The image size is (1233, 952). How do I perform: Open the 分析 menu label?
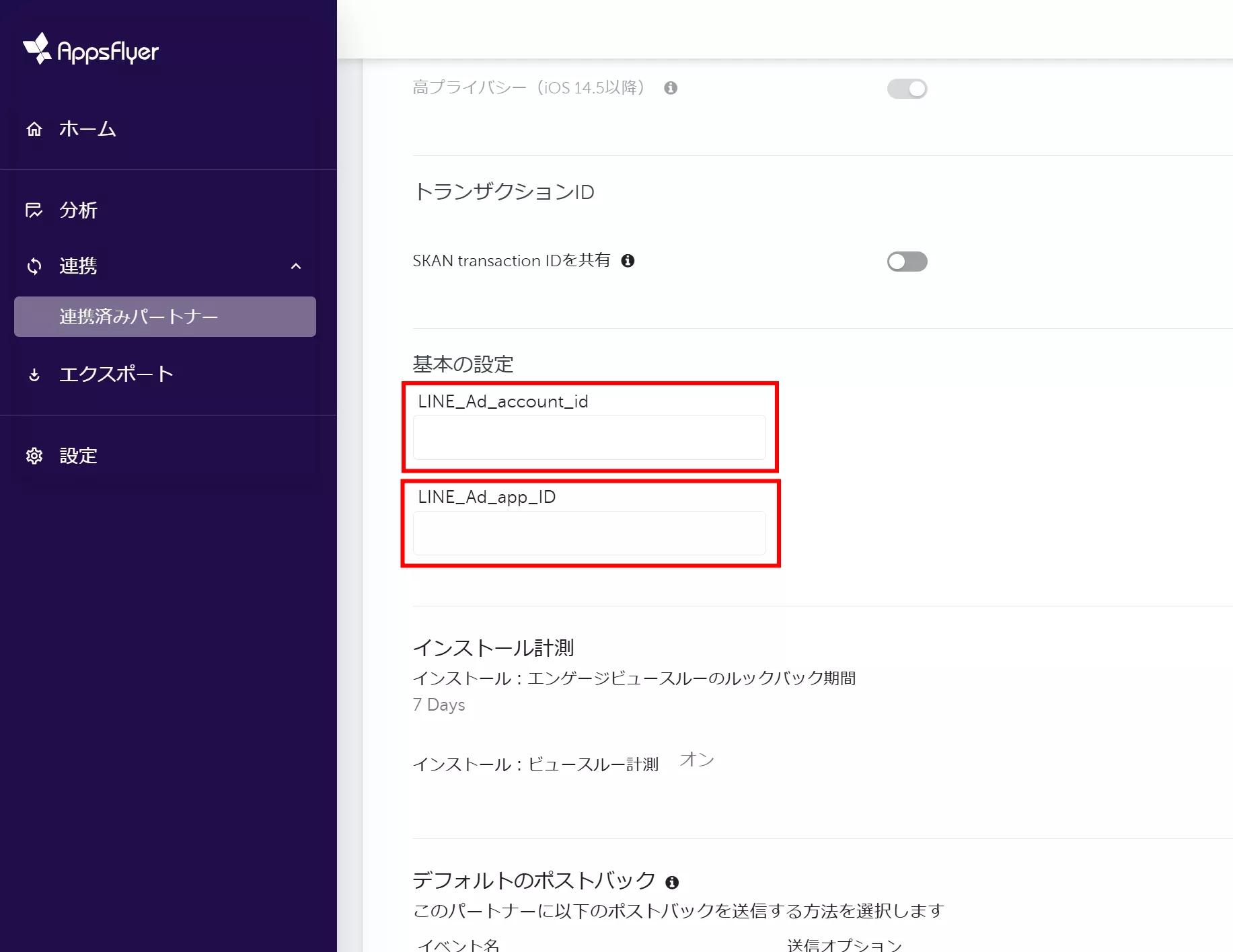79,210
